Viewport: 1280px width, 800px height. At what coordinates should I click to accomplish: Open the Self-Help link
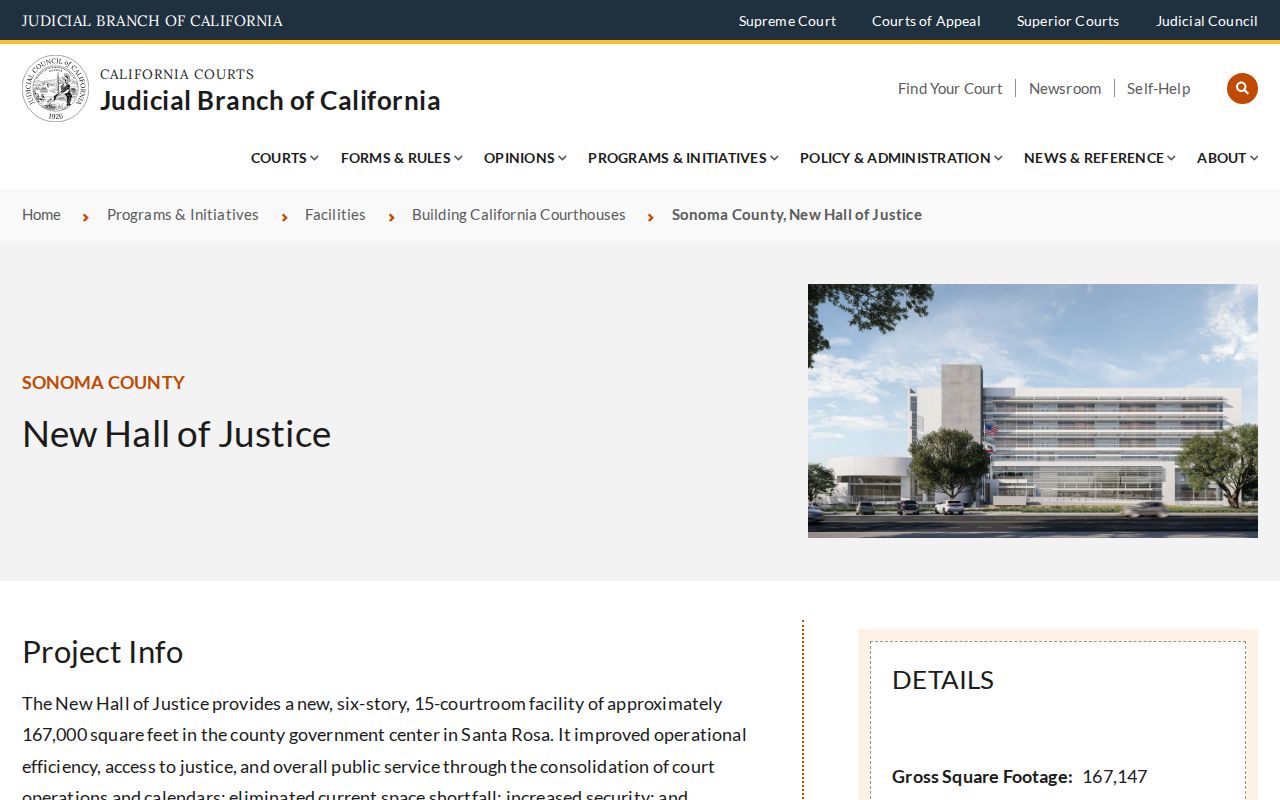(x=1158, y=88)
